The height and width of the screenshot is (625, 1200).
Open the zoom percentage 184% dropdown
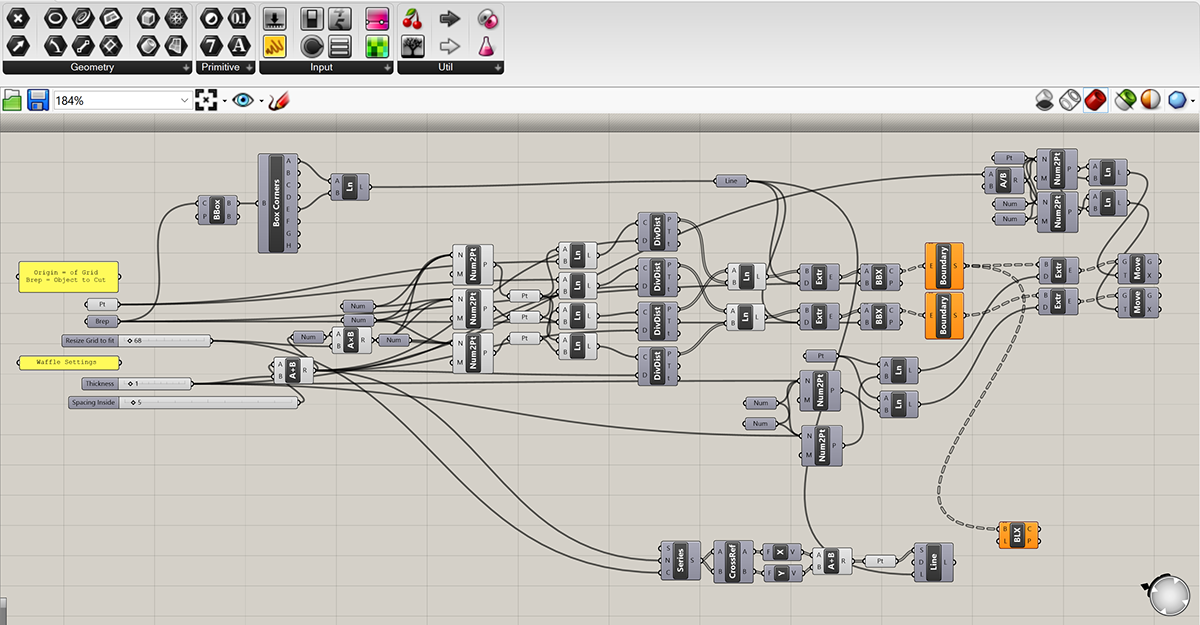185,101
